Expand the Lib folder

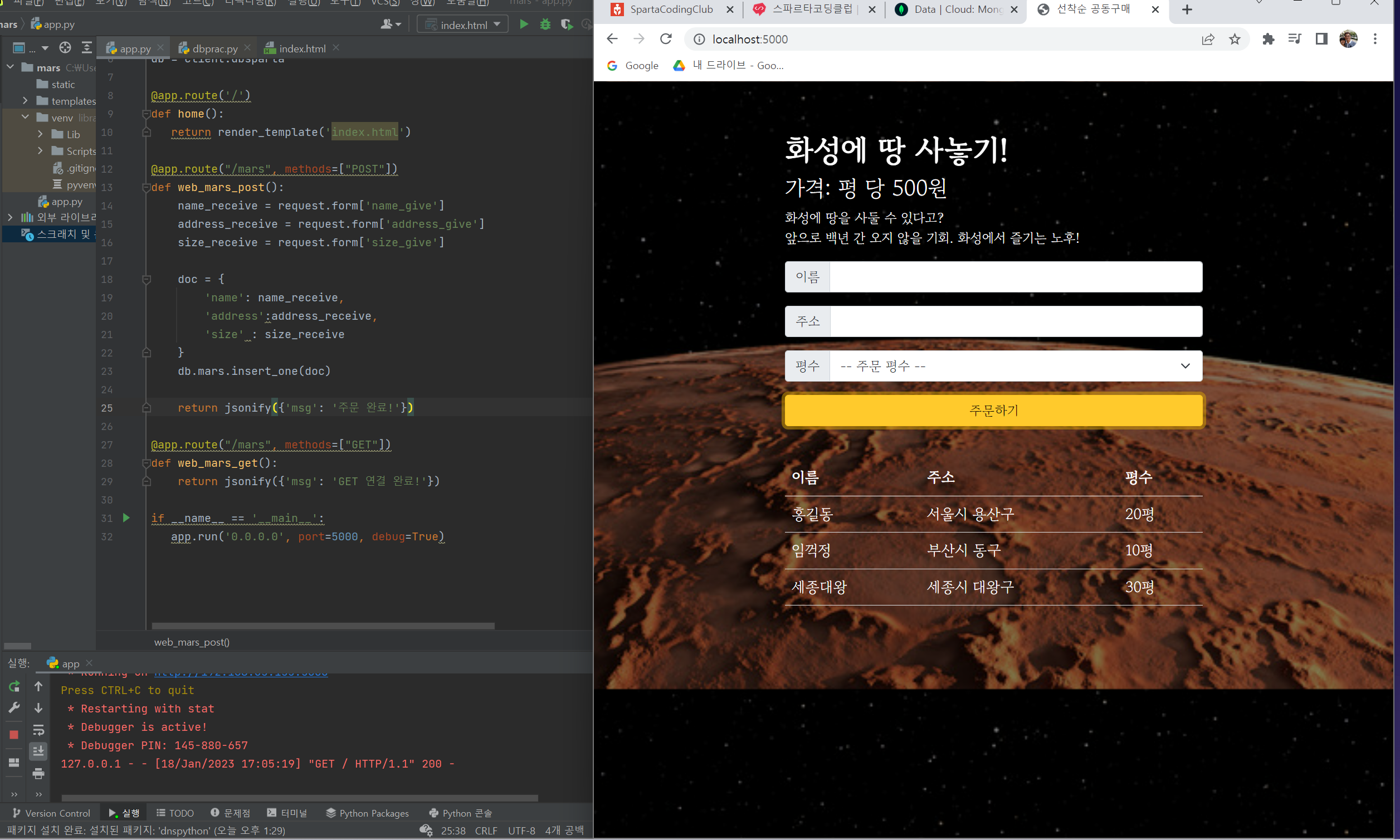point(40,134)
